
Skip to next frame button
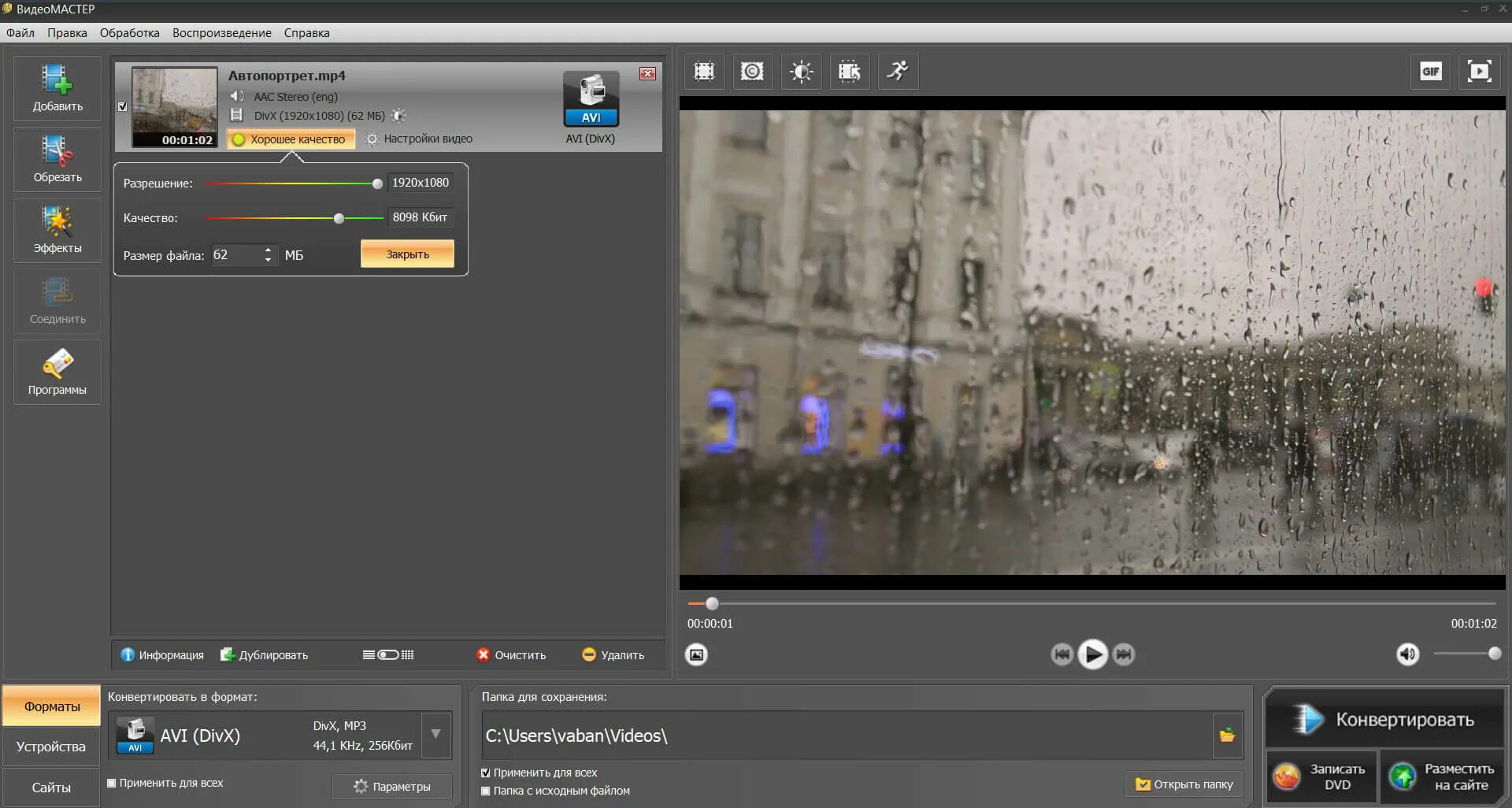(x=1124, y=654)
